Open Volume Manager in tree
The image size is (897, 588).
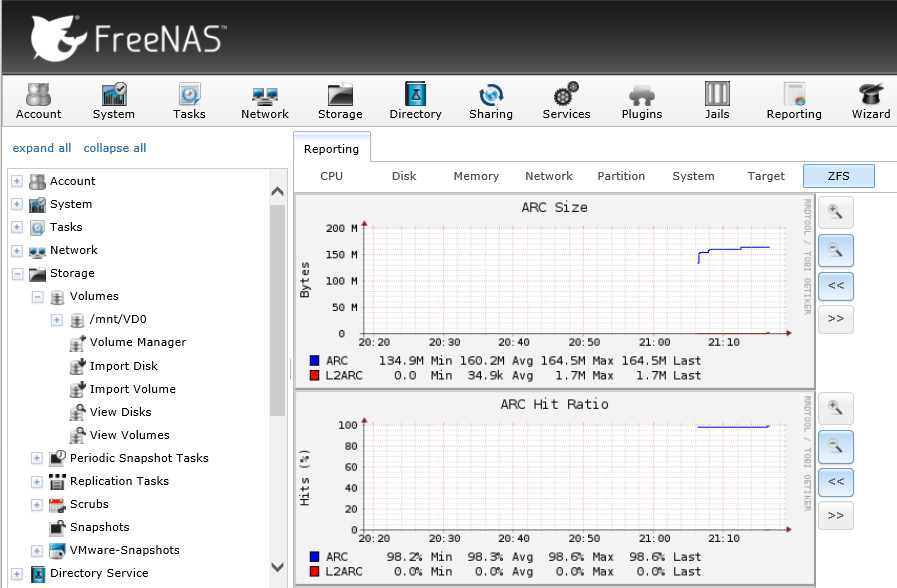pos(138,342)
